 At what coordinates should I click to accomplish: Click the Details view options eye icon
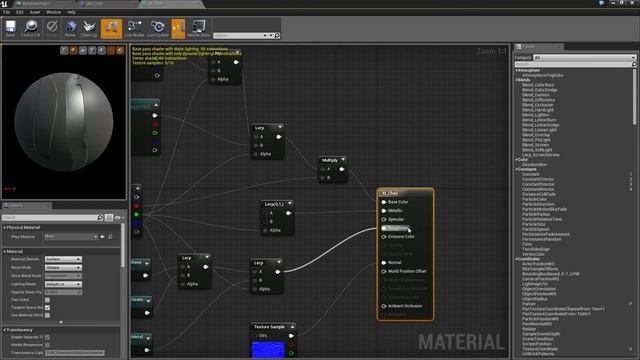click(x=118, y=218)
